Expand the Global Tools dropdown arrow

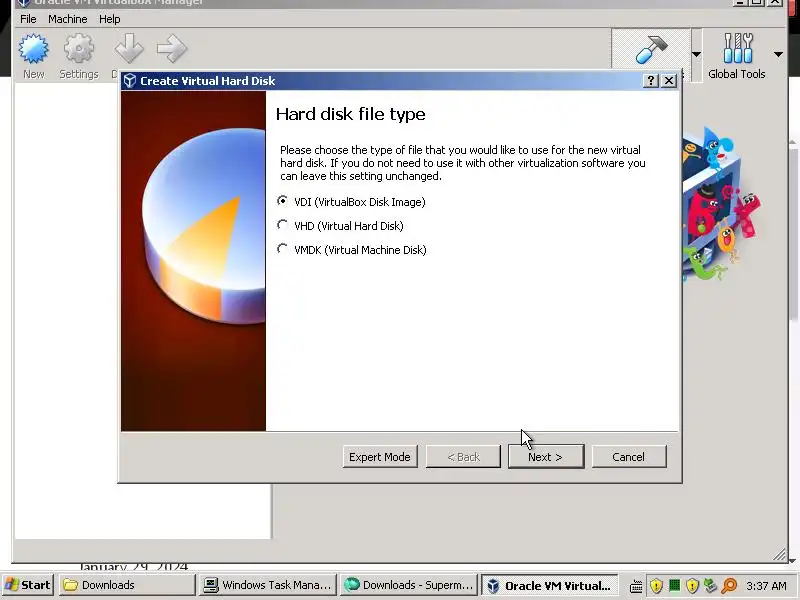coord(778,54)
